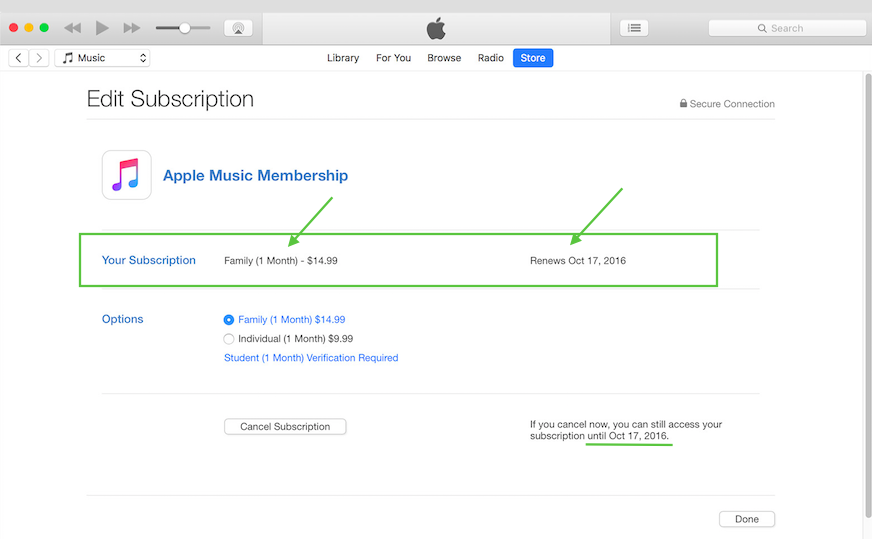The image size is (872, 539).
Task: Select Family (1 Month) $14.99 option
Action: coord(229,320)
